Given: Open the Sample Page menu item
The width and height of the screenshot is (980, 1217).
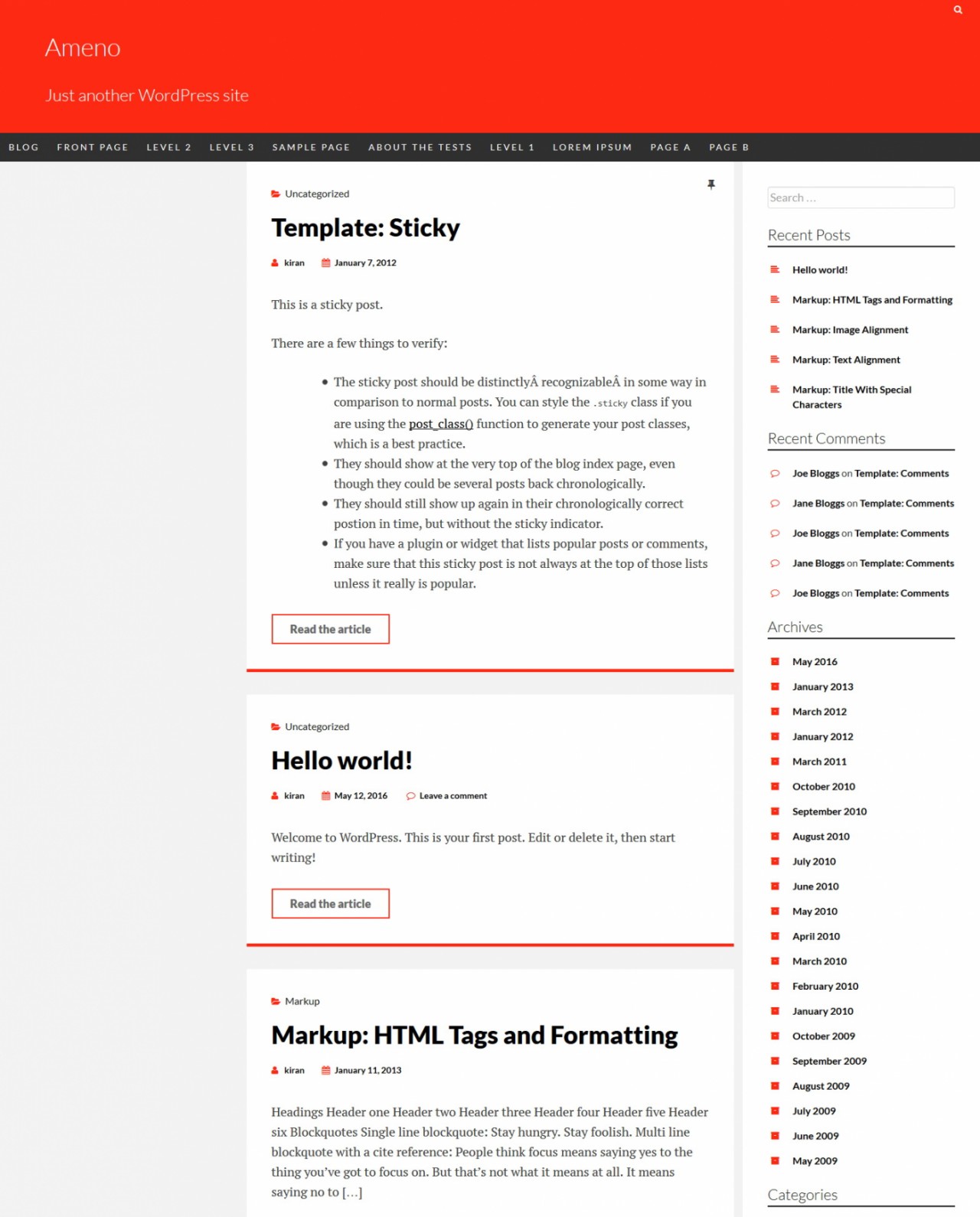Looking at the screenshot, I should 311,147.
